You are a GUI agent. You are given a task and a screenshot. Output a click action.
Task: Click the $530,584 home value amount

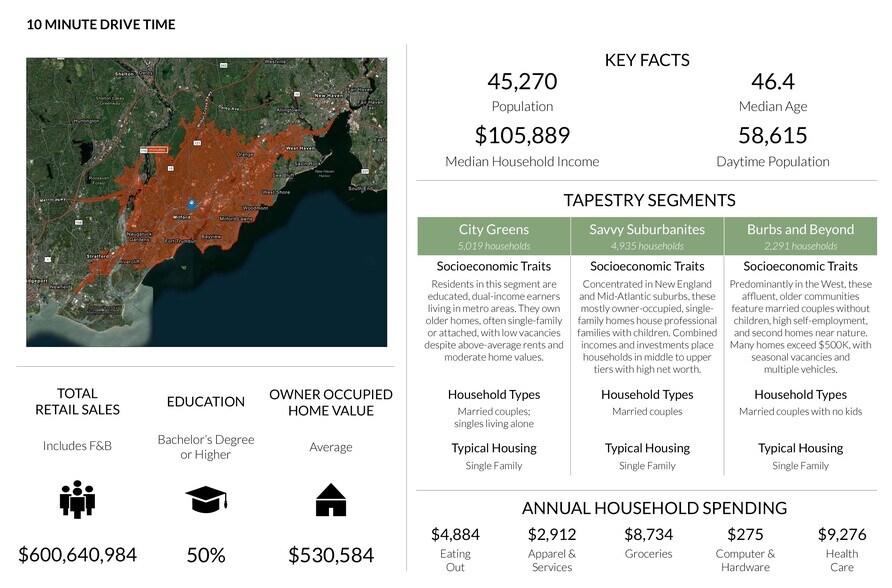click(x=330, y=555)
